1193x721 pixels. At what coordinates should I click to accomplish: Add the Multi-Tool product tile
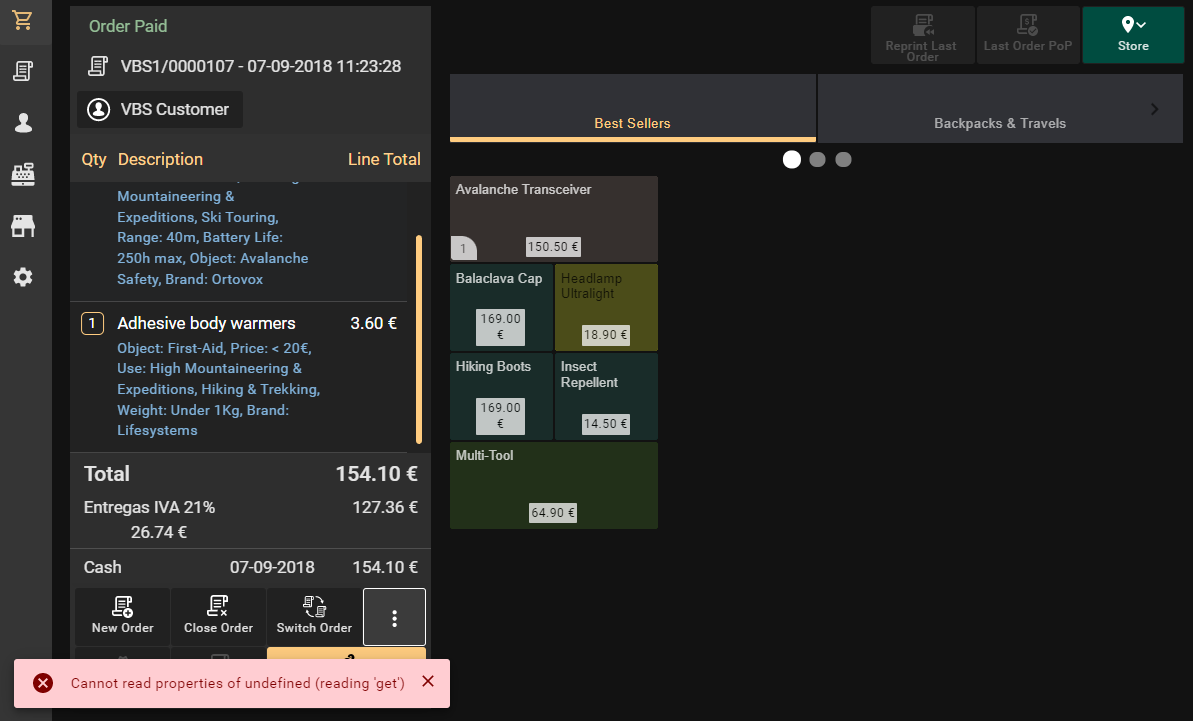(554, 485)
